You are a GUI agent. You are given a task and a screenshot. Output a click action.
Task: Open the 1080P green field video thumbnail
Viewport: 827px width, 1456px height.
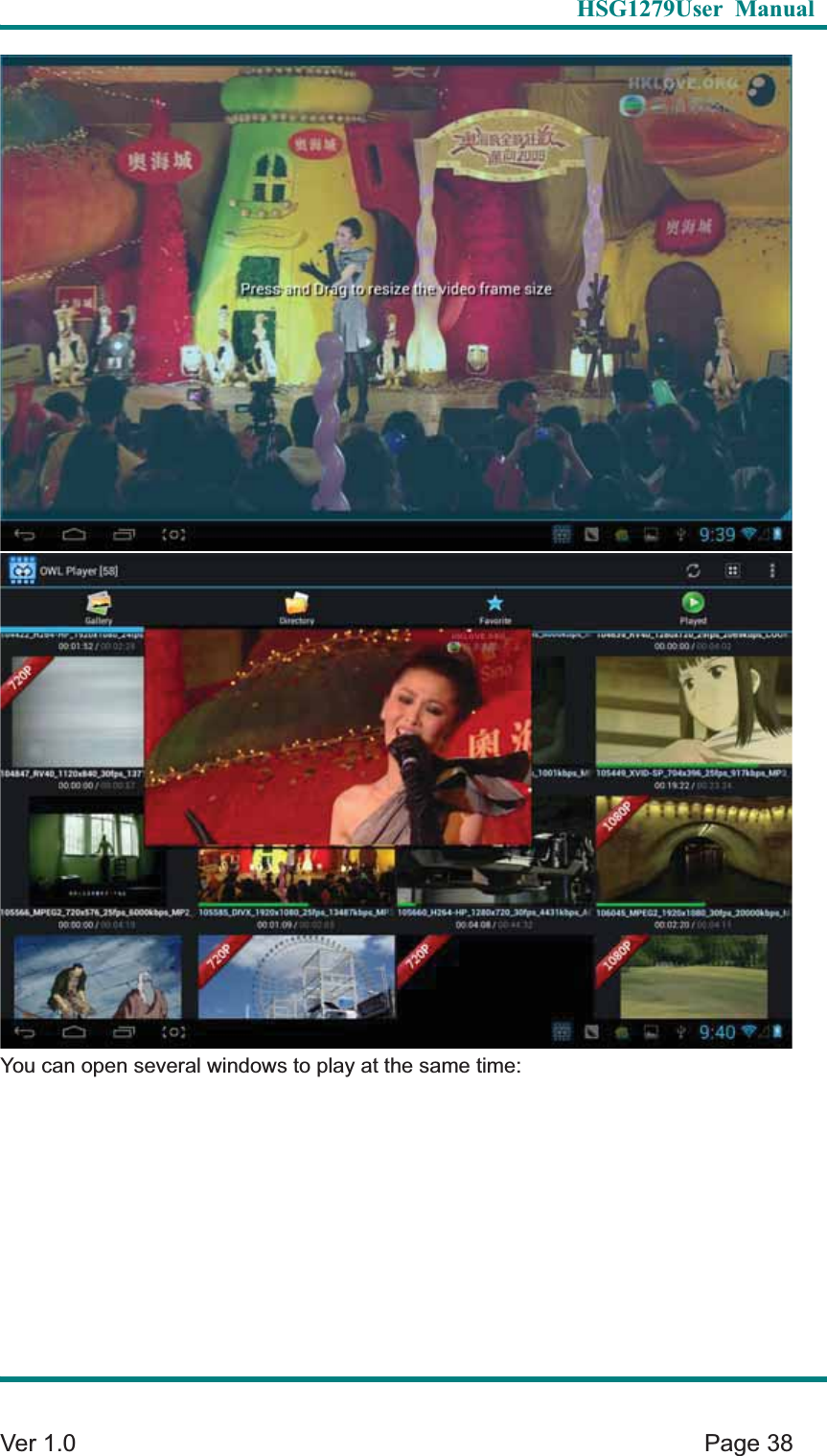coord(693,977)
